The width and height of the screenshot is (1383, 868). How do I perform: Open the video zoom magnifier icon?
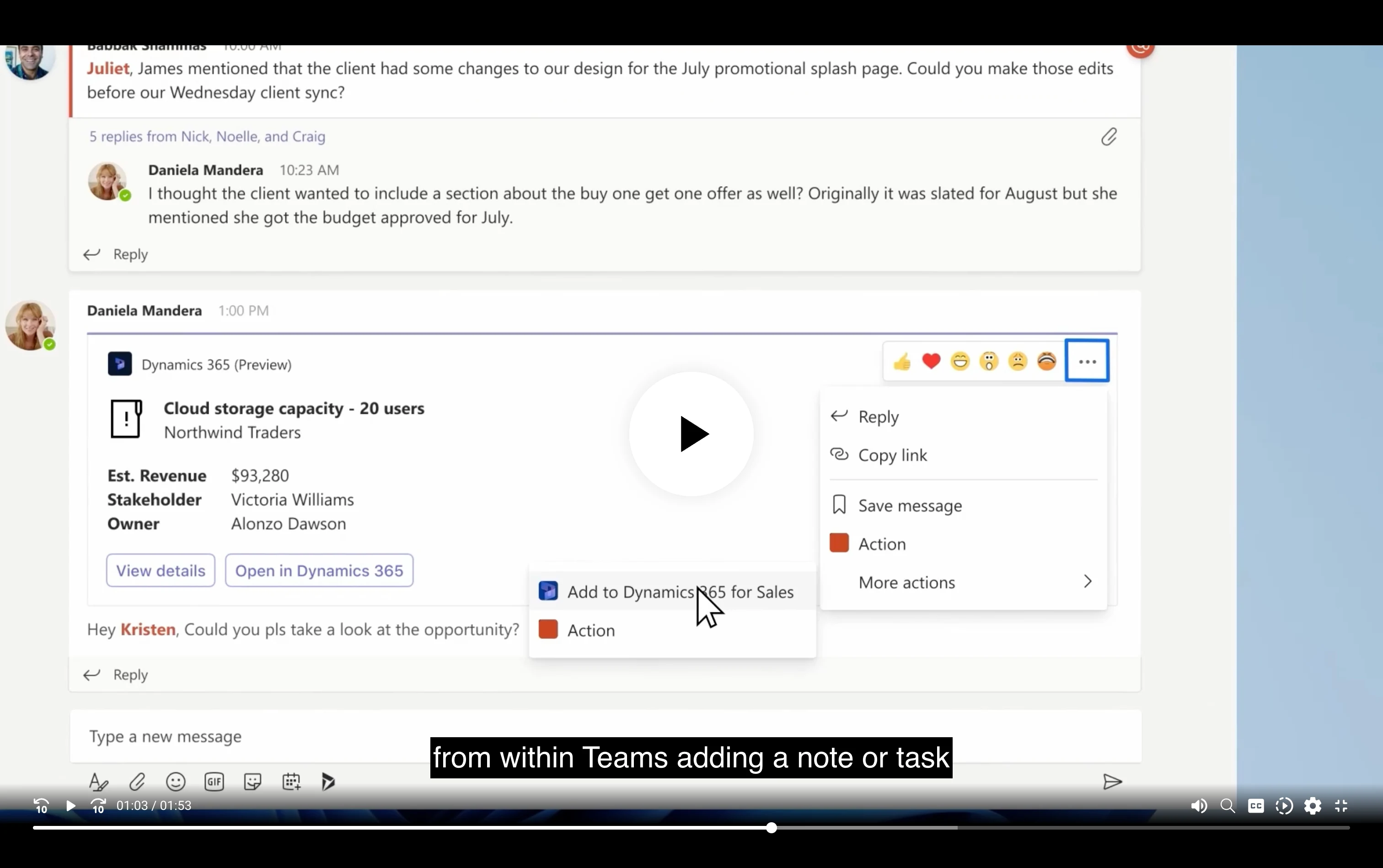(x=1228, y=806)
